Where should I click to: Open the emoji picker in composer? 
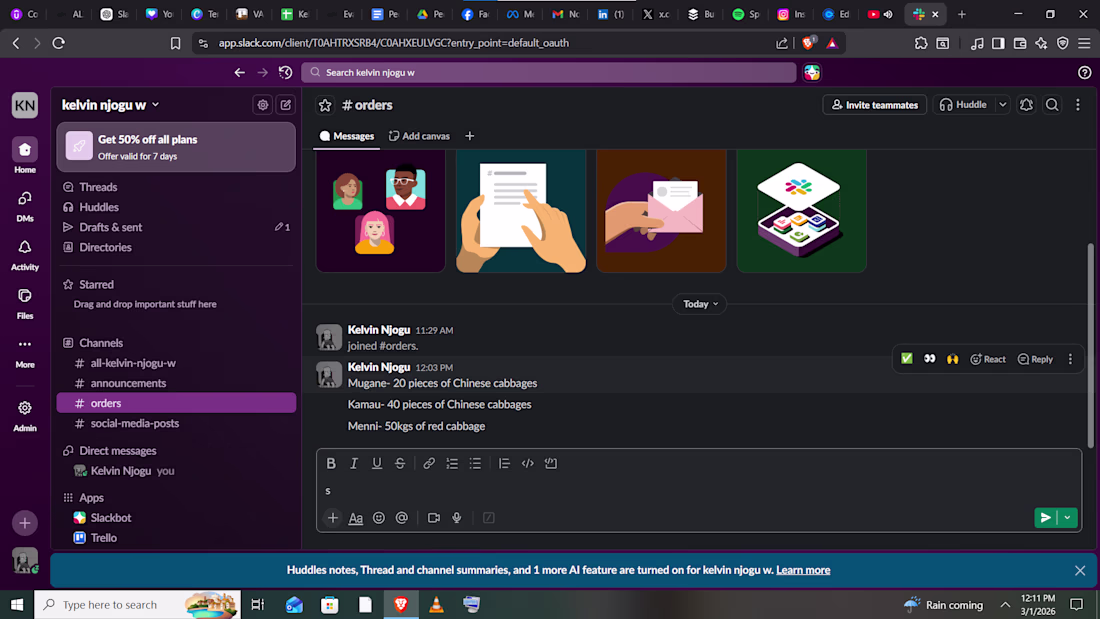379,518
